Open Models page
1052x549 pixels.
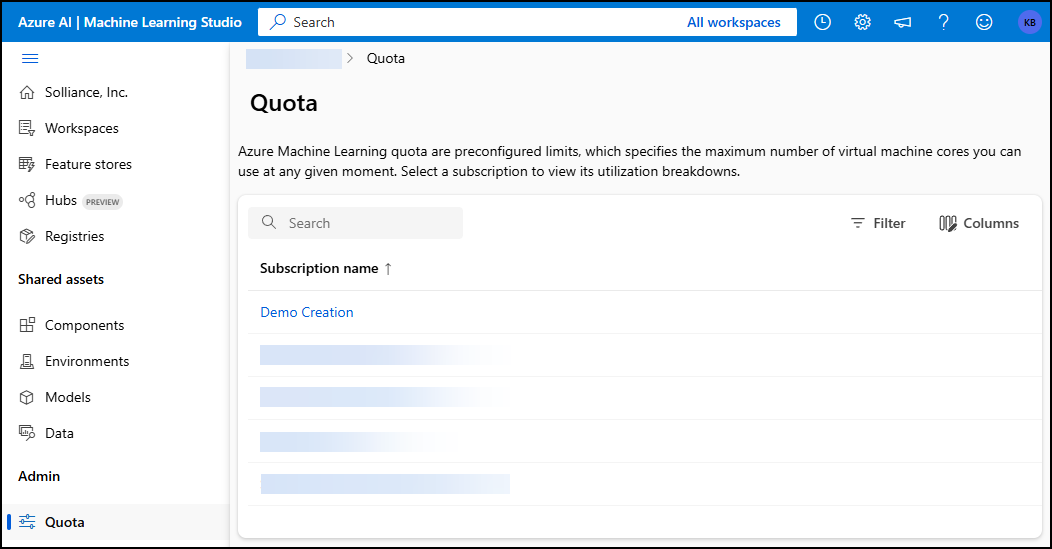pos(67,397)
